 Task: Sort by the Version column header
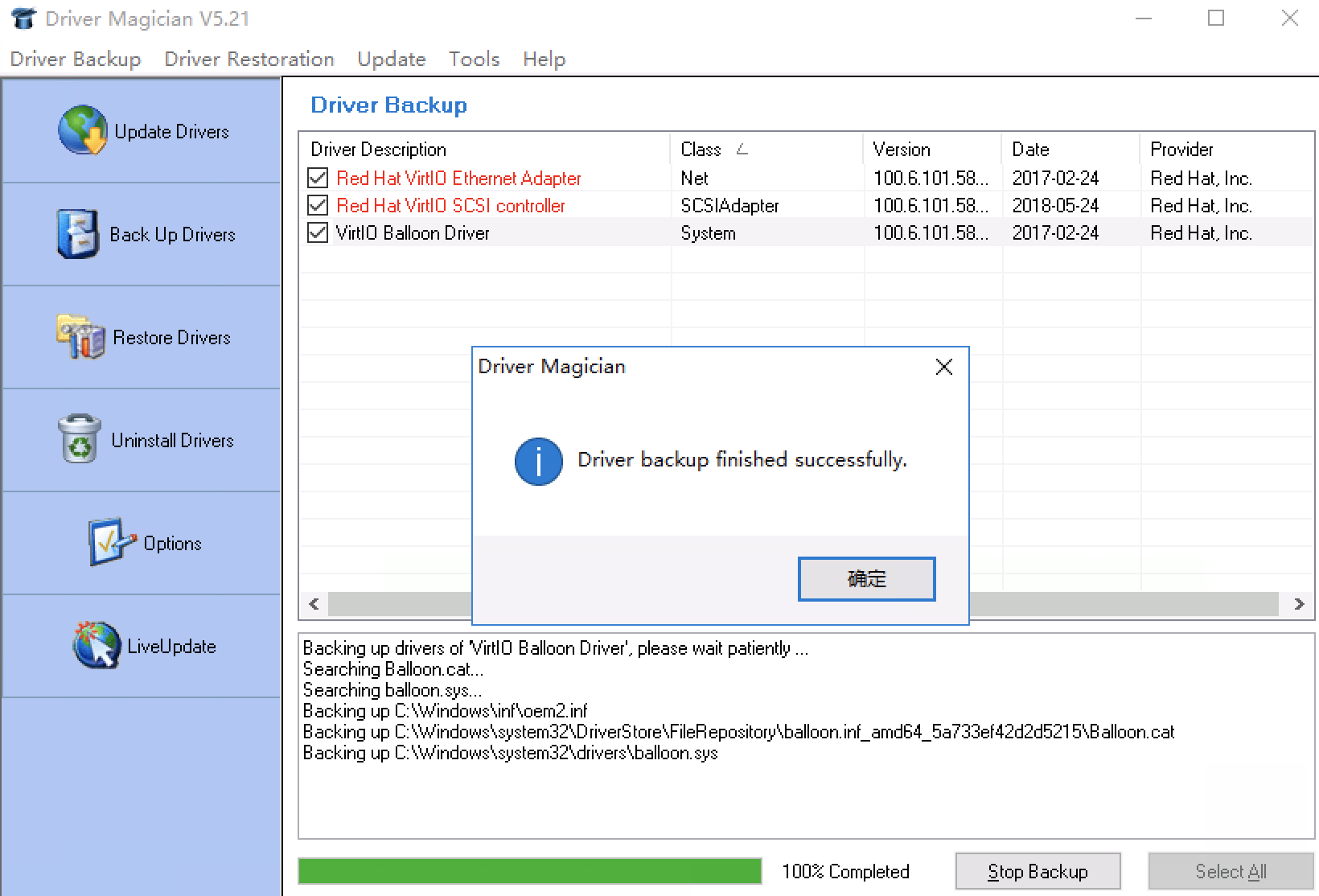click(933, 149)
